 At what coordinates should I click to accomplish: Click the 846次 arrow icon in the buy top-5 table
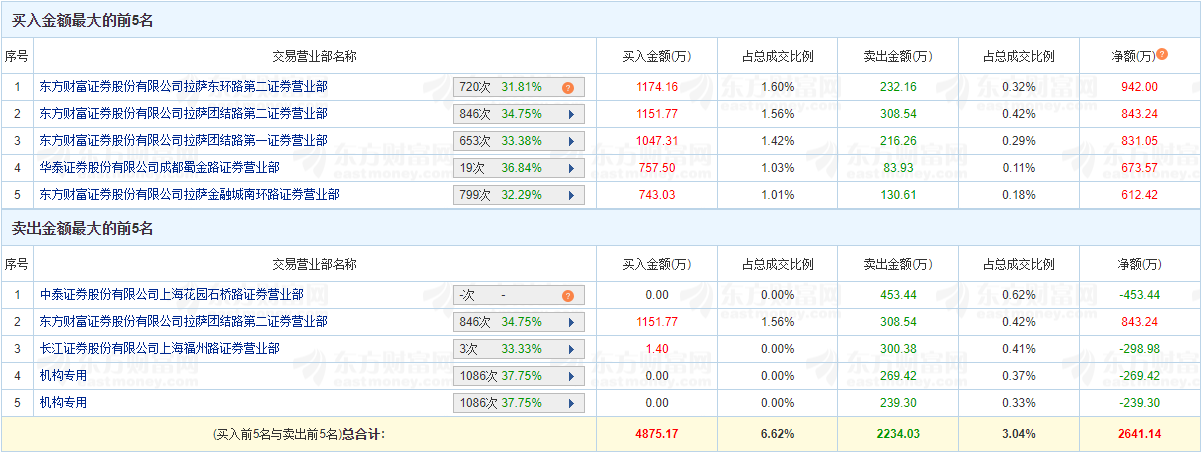click(x=571, y=114)
